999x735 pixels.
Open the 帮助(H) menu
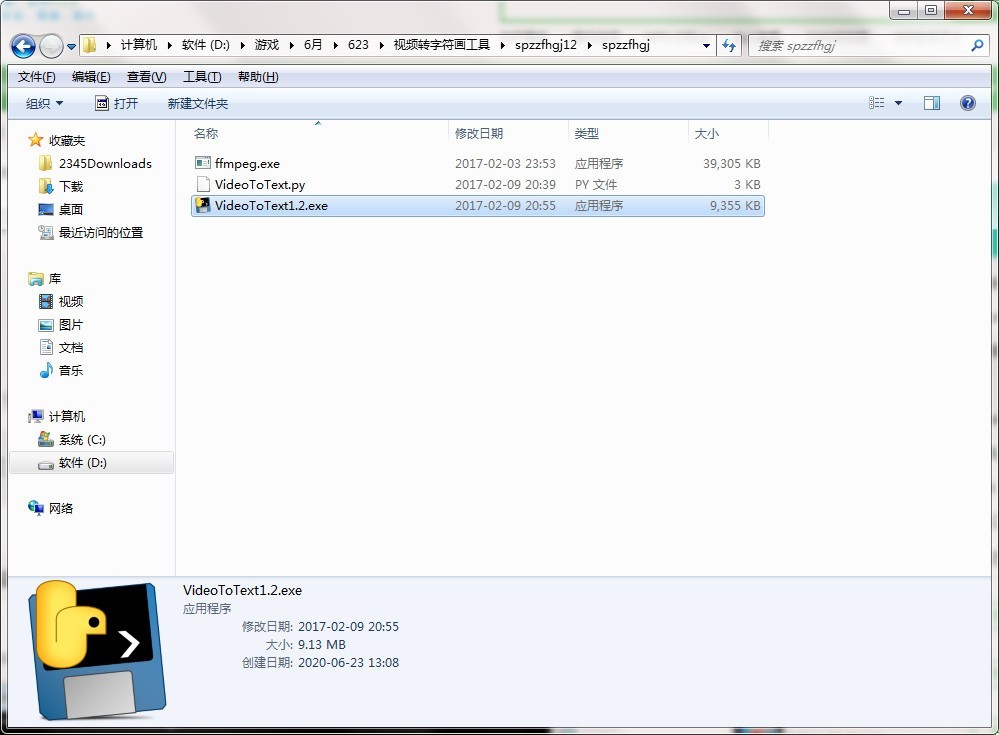[x=258, y=77]
